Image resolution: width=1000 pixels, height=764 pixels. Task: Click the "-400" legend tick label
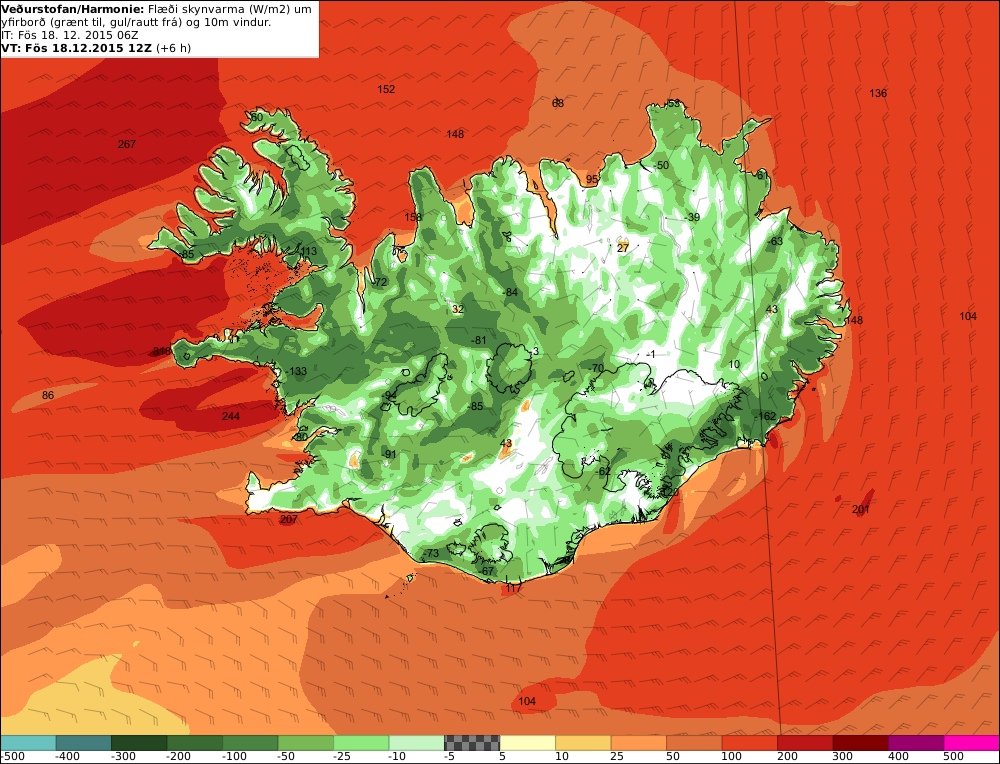coord(68,757)
